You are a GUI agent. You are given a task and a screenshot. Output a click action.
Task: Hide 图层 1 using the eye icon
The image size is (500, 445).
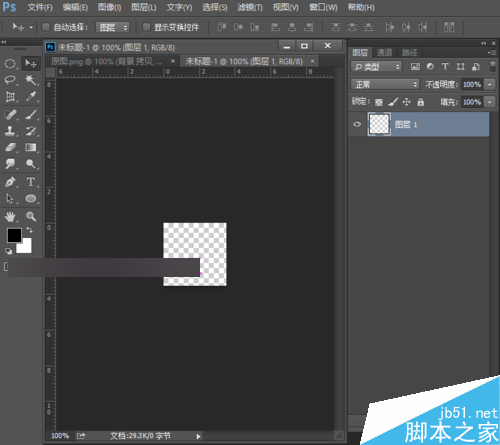357,124
